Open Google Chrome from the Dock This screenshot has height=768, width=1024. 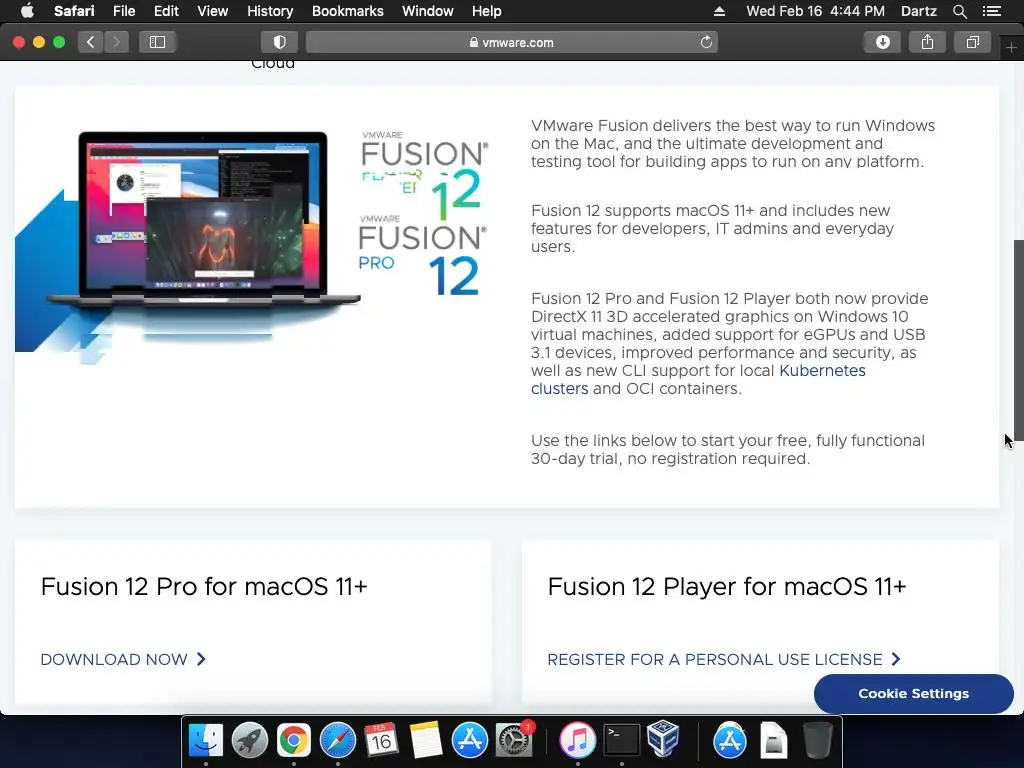pyautogui.click(x=293, y=740)
